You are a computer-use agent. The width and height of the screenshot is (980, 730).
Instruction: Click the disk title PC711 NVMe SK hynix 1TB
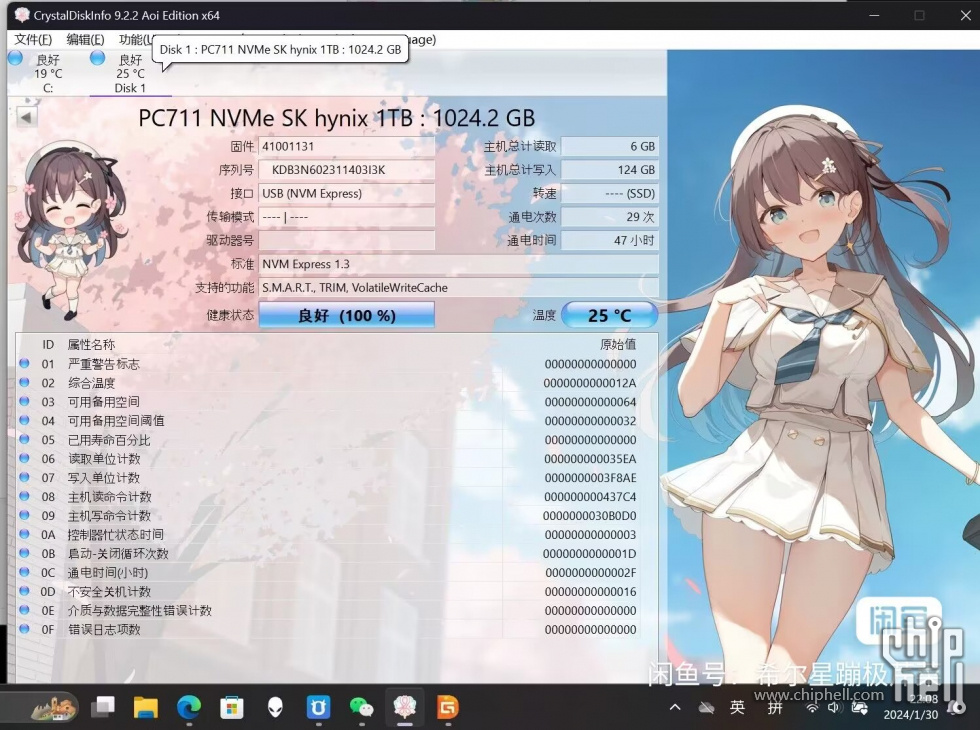pos(337,118)
